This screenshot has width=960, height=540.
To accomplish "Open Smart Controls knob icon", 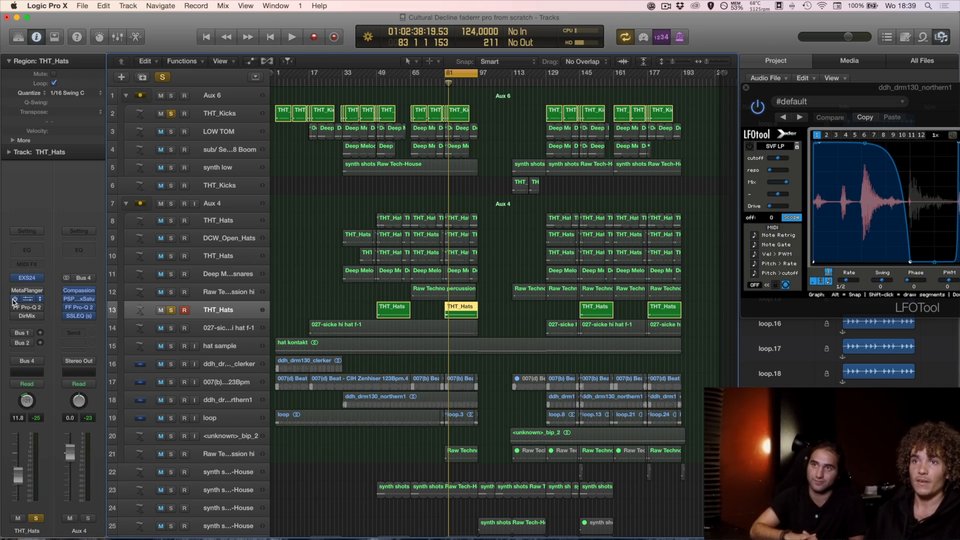I will pyautogui.click(x=99, y=37).
